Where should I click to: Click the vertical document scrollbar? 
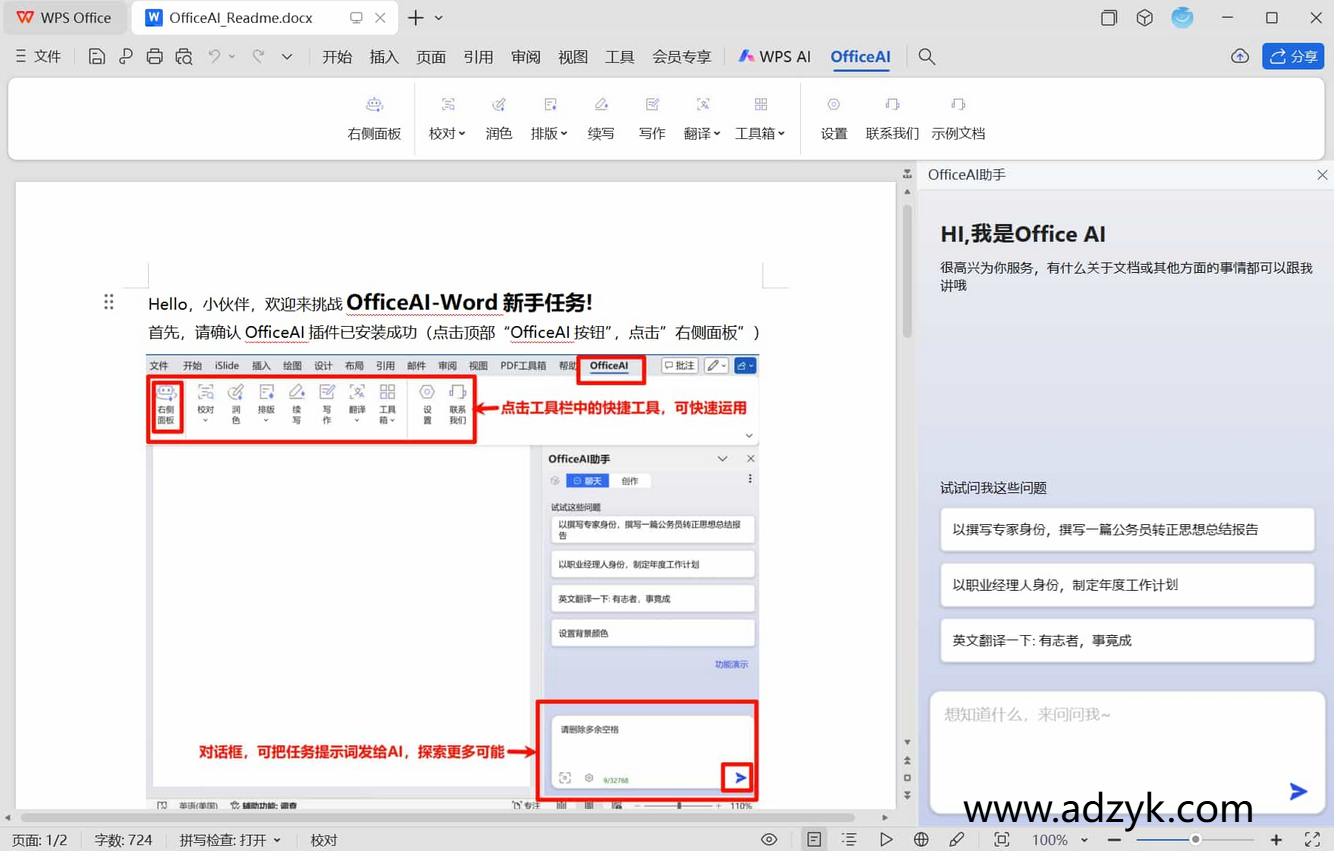[x=907, y=270]
